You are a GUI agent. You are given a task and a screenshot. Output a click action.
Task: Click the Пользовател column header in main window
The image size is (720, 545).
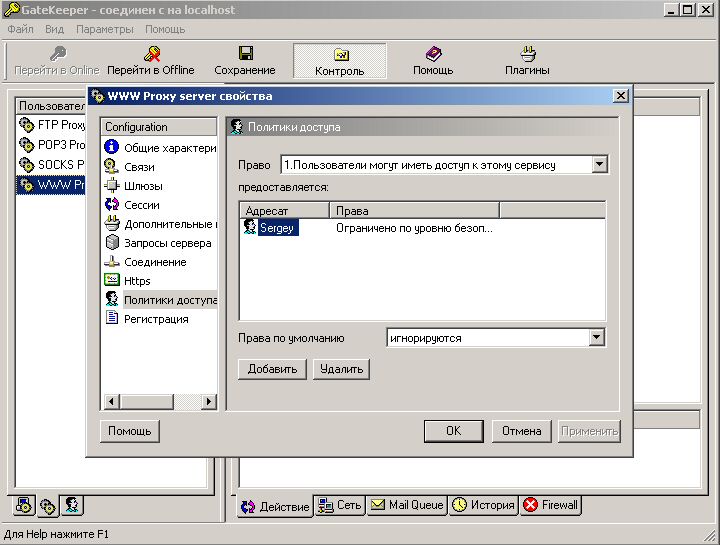coord(51,106)
